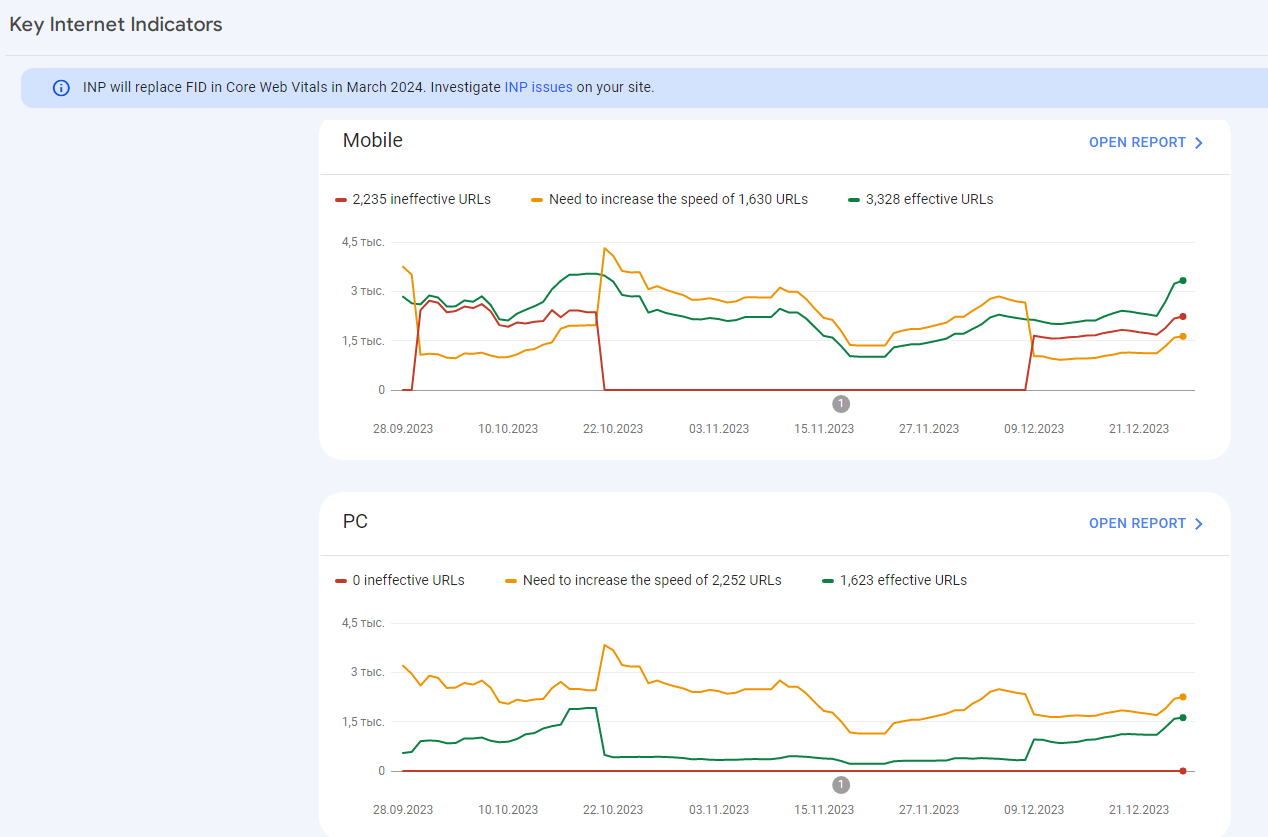
Task: Open the Mobile report via OPEN REPORT text
Action: point(1137,142)
